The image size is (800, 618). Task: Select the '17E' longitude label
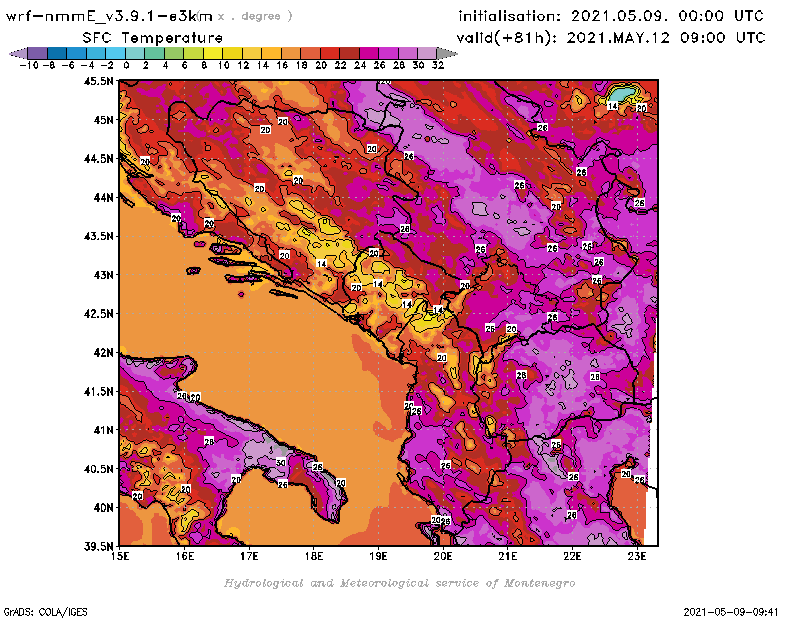tap(249, 556)
